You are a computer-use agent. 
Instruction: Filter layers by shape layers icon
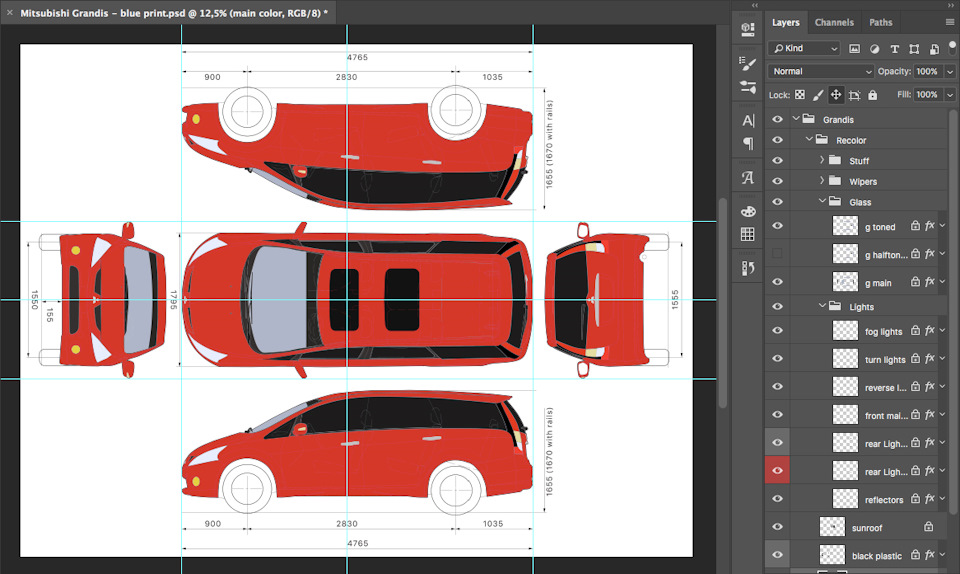pyautogui.click(x=914, y=48)
